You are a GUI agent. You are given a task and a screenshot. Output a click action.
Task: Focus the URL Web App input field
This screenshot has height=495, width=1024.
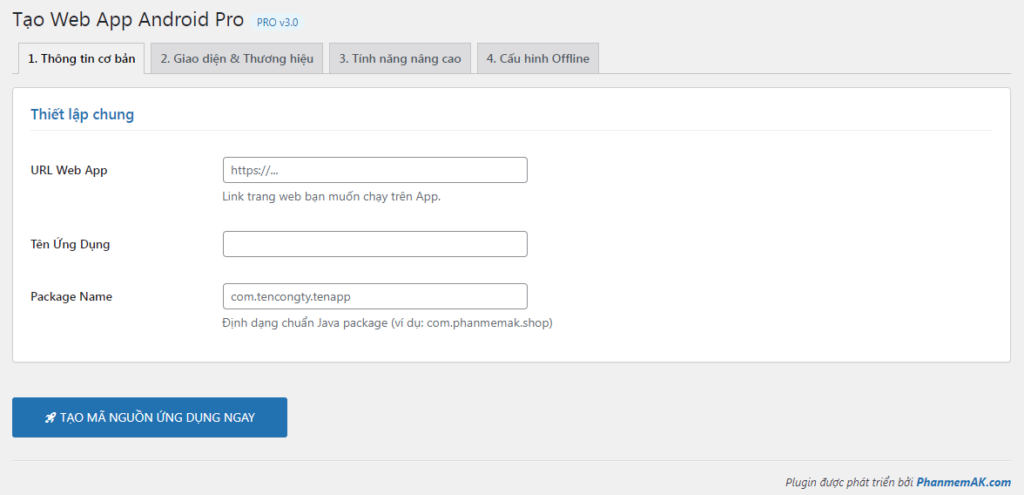pyautogui.click(x=374, y=170)
